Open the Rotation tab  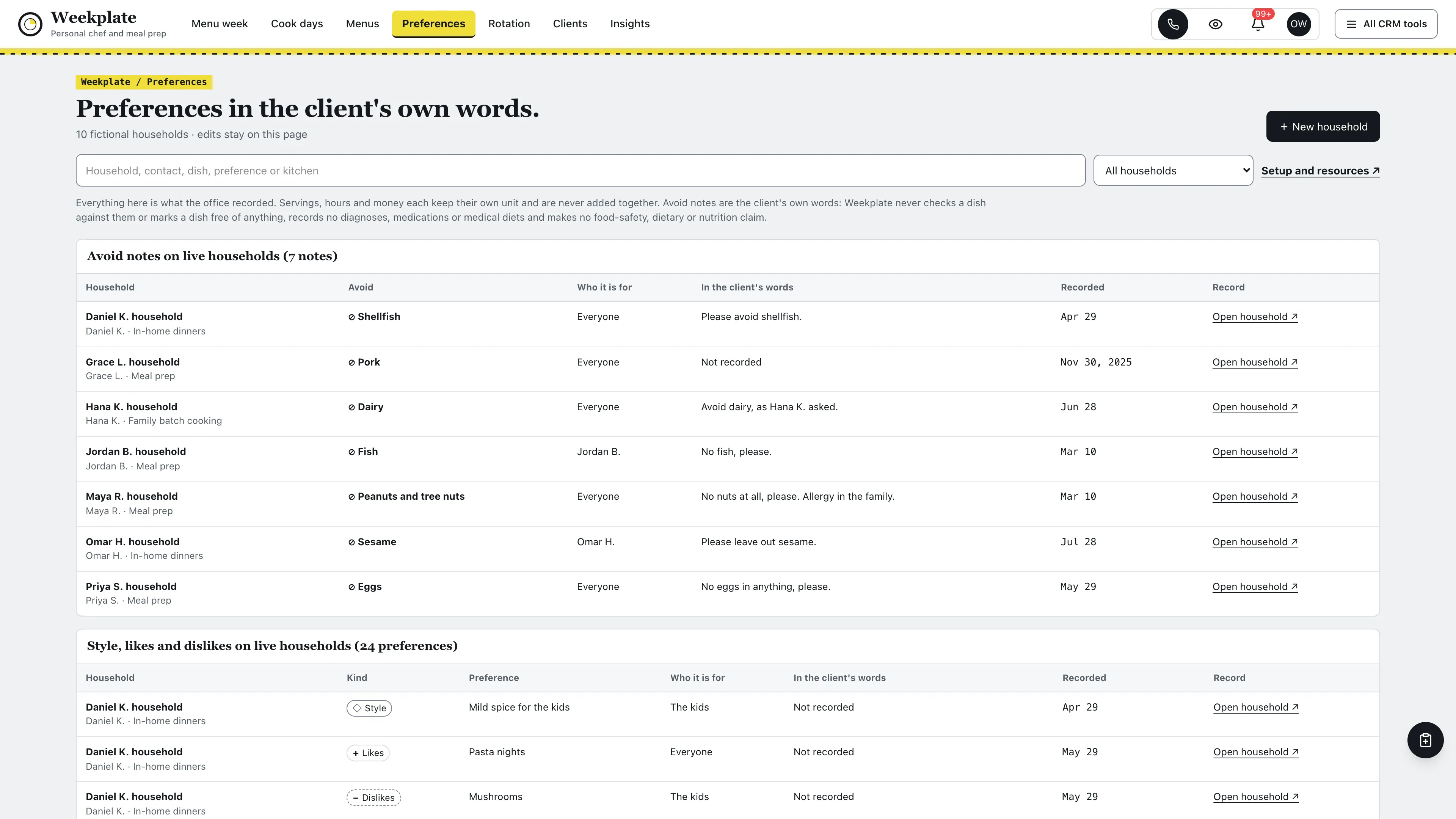(x=509, y=24)
